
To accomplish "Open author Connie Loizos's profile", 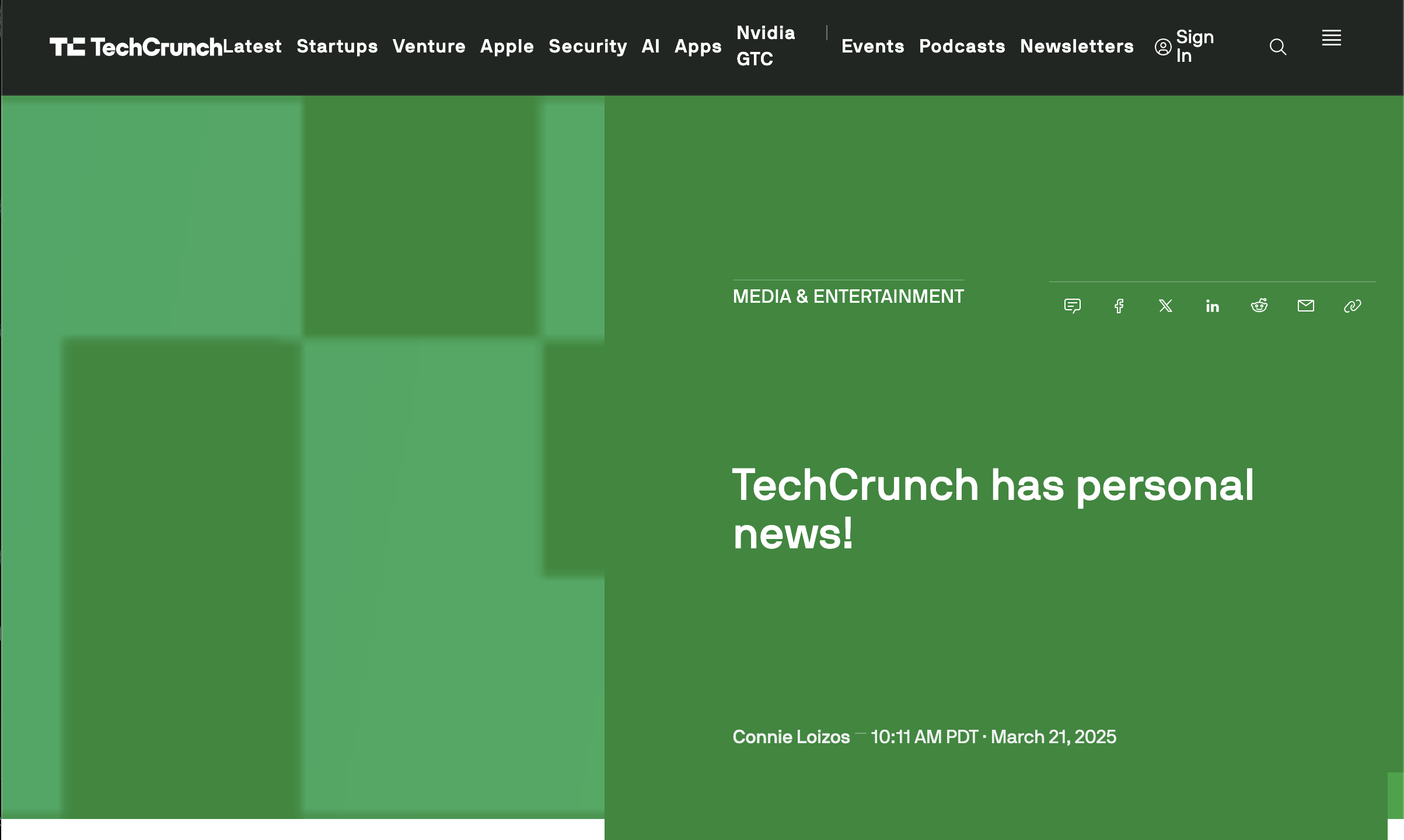I will pyautogui.click(x=791, y=737).
